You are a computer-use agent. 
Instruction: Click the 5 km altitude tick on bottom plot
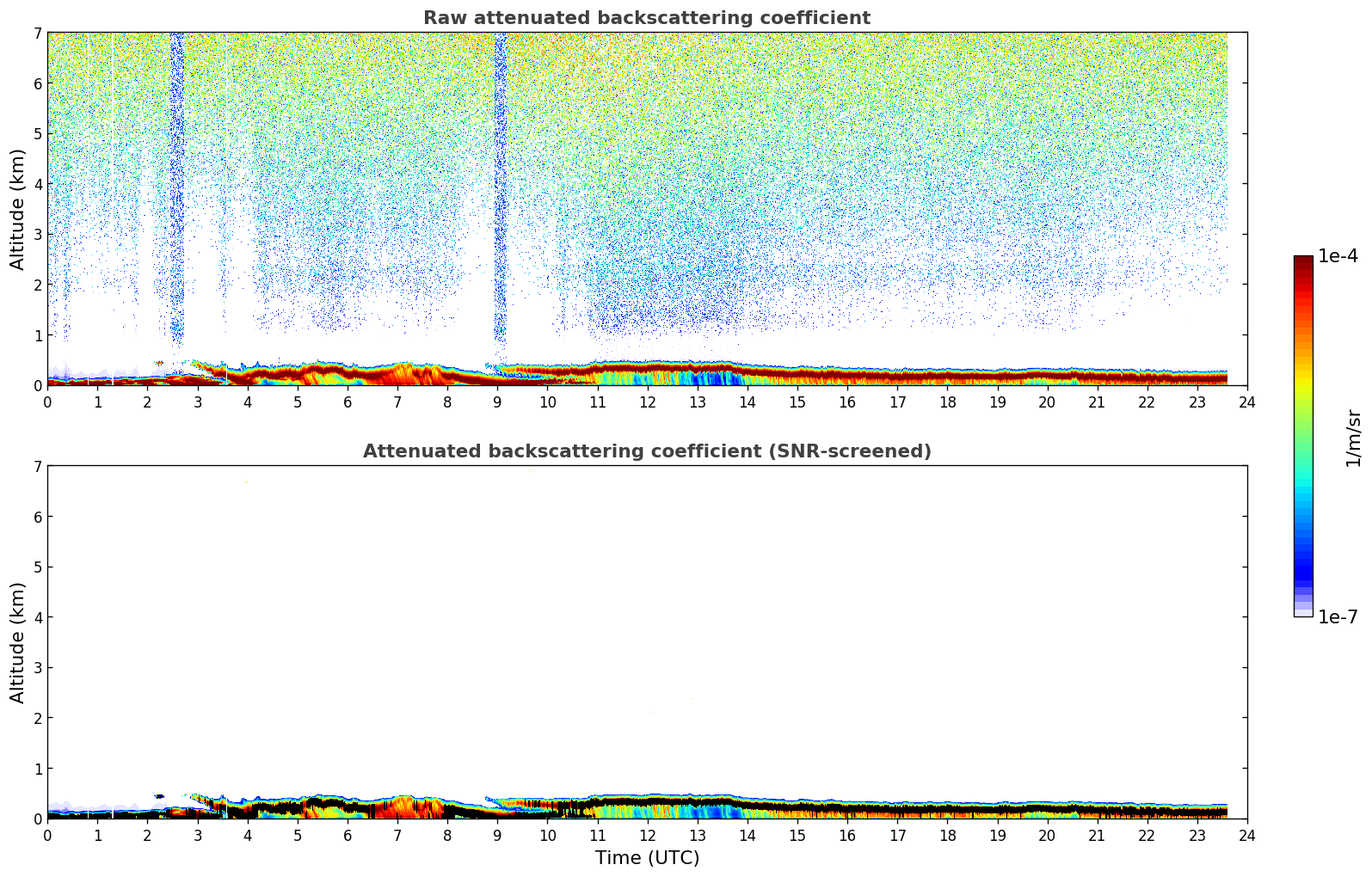click(37, 567)
